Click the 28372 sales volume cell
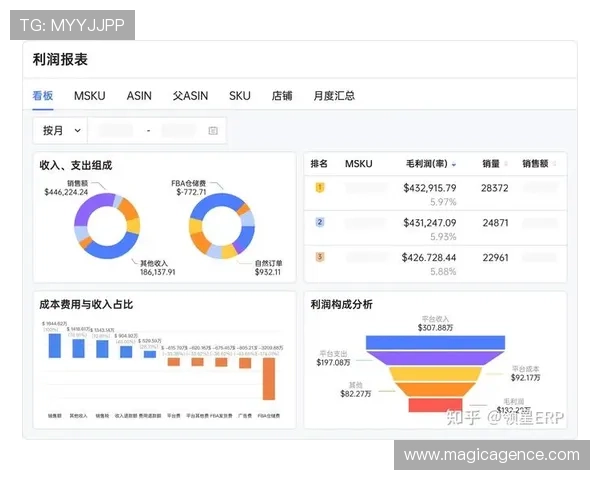This screenshot has height=480, width=600. tap(495, 188)
